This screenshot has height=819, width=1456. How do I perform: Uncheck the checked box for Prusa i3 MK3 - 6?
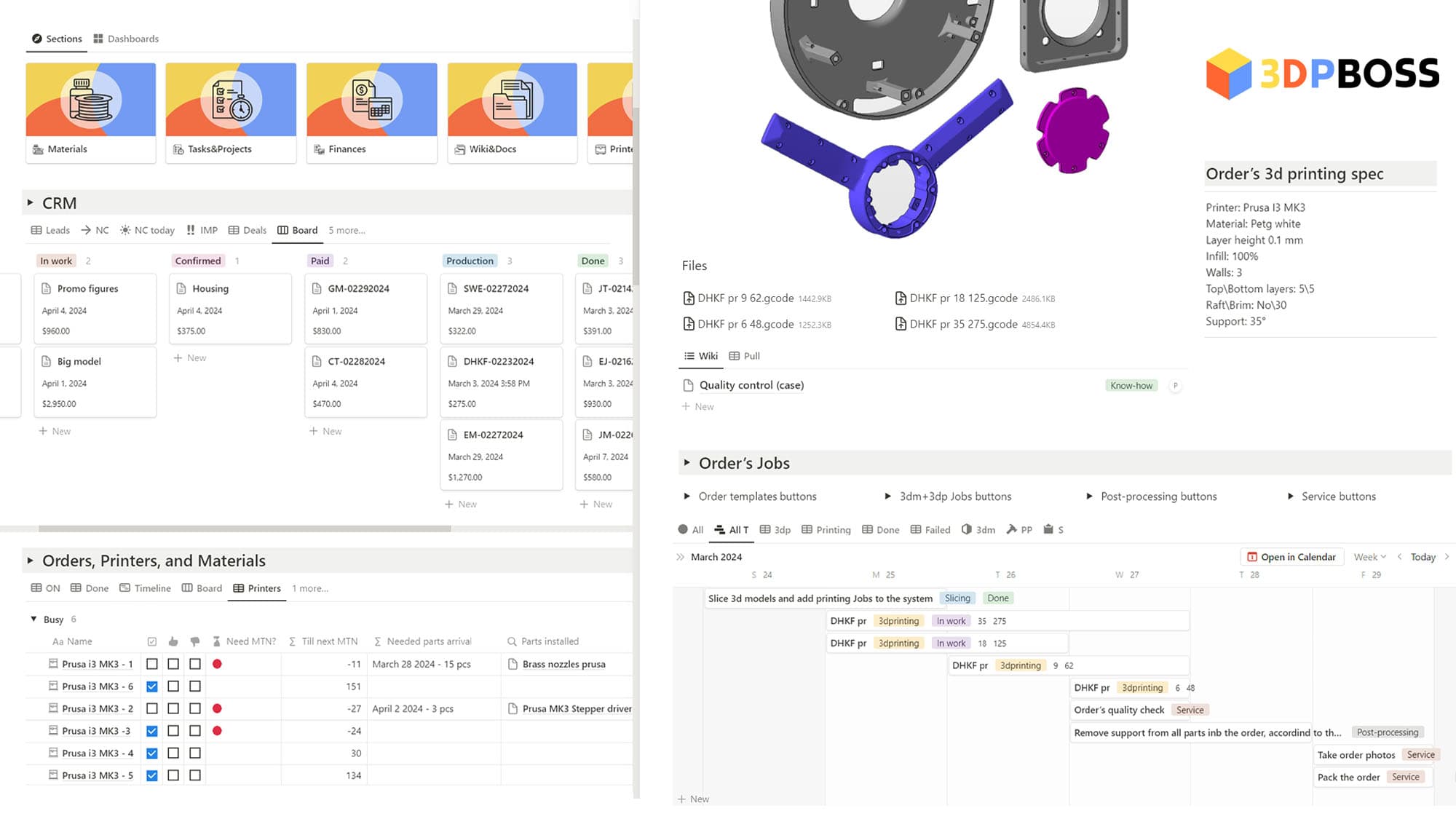click(151, 687)
